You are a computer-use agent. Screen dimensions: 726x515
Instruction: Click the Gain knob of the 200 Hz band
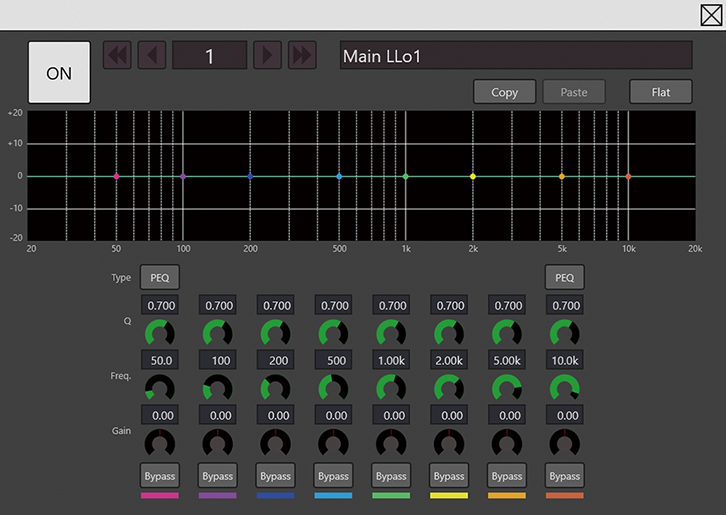[276, 442]
